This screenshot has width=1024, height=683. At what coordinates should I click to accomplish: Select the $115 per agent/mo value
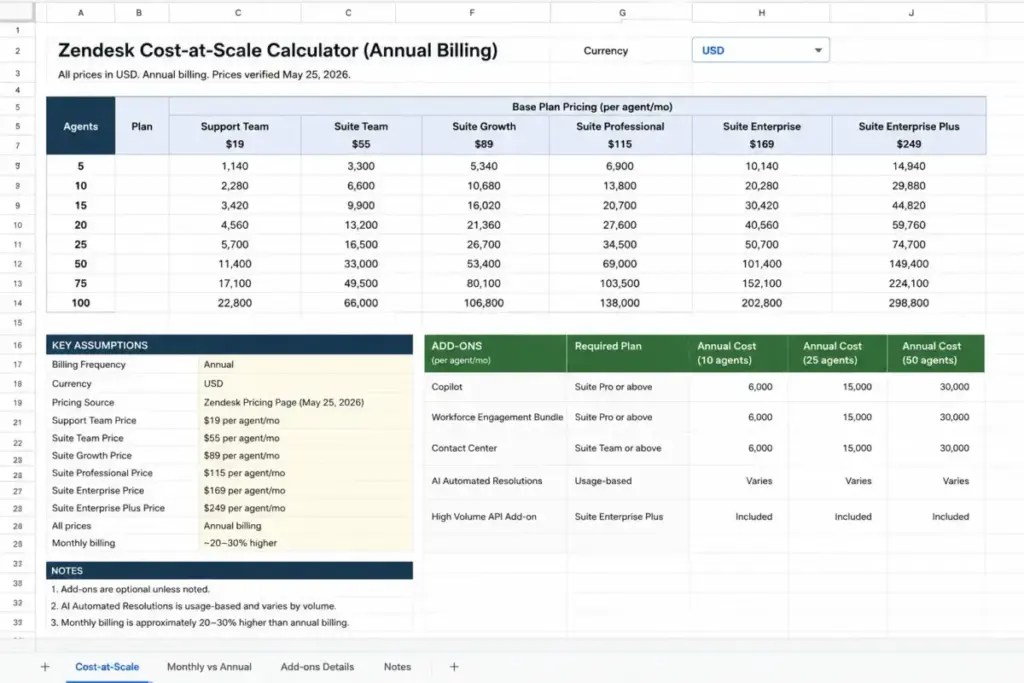(x=244, y=473)
